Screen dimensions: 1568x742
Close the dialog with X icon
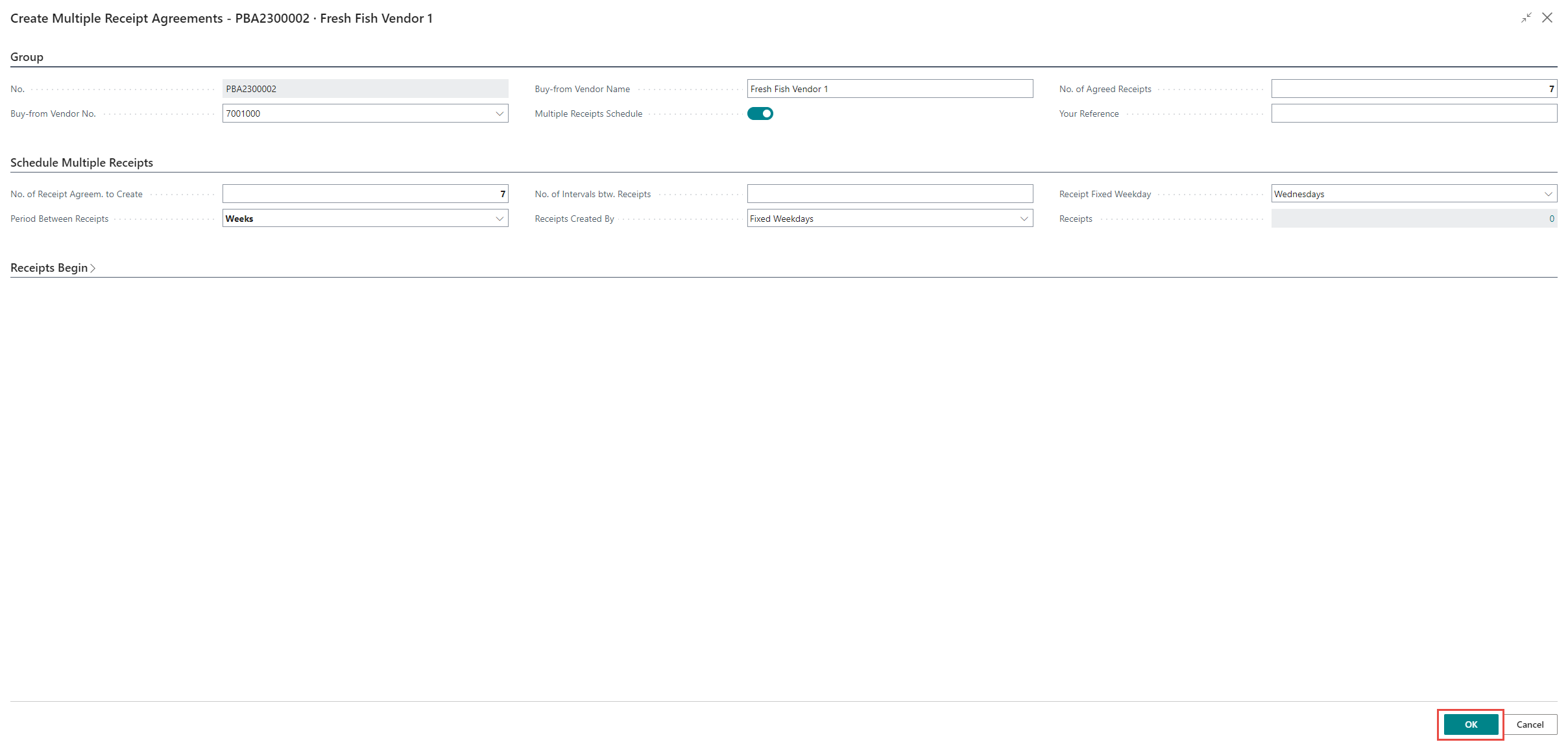click(1547, 18)
